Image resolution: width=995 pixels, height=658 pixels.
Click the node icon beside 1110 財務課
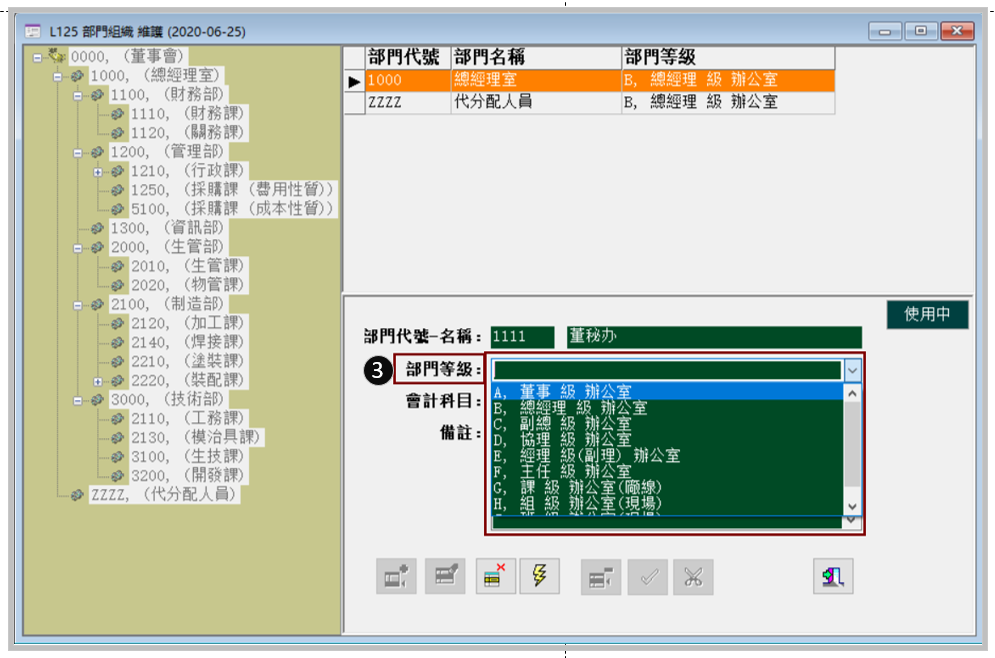[118, 114]
